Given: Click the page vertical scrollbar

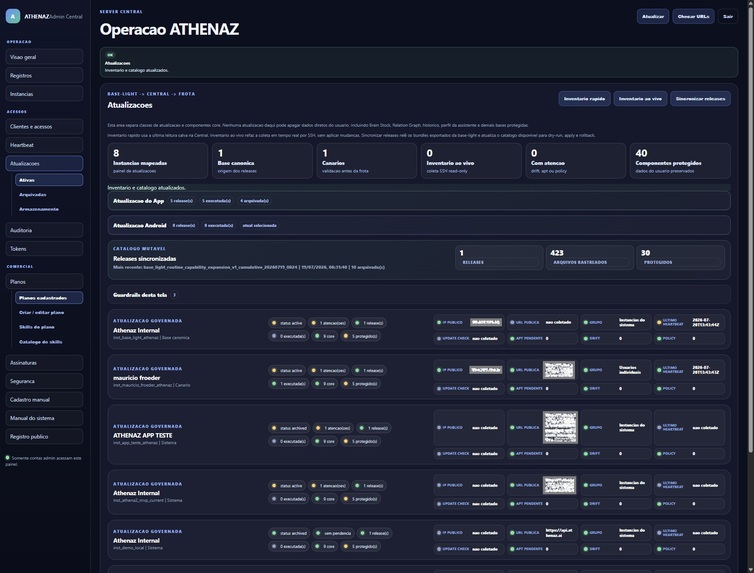Looking at the screenshot, I should coord(751,231).
